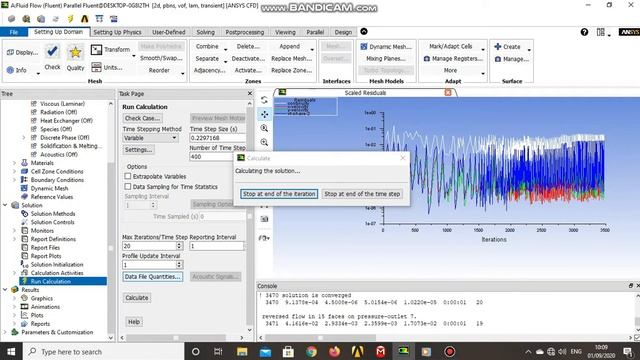Click Stop at end of the time step
This screenshot has width=640, height=360.
pos(362,194)
